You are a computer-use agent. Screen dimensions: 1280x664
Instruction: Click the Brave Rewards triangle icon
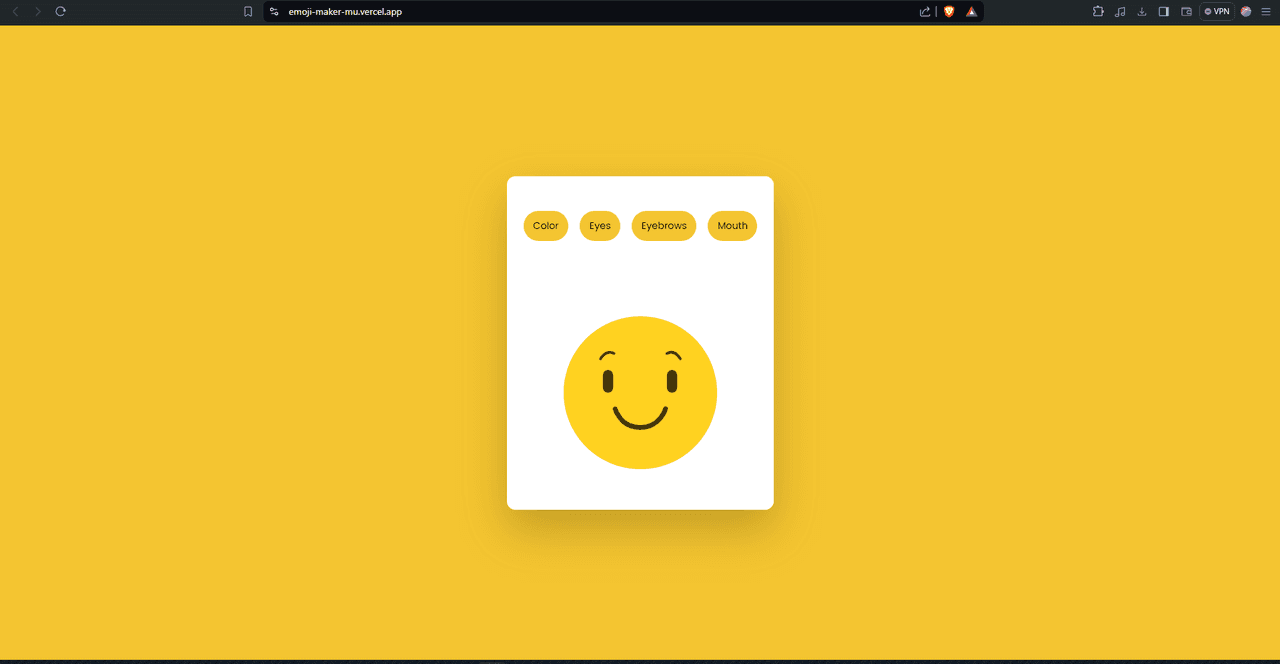point(971,11)
